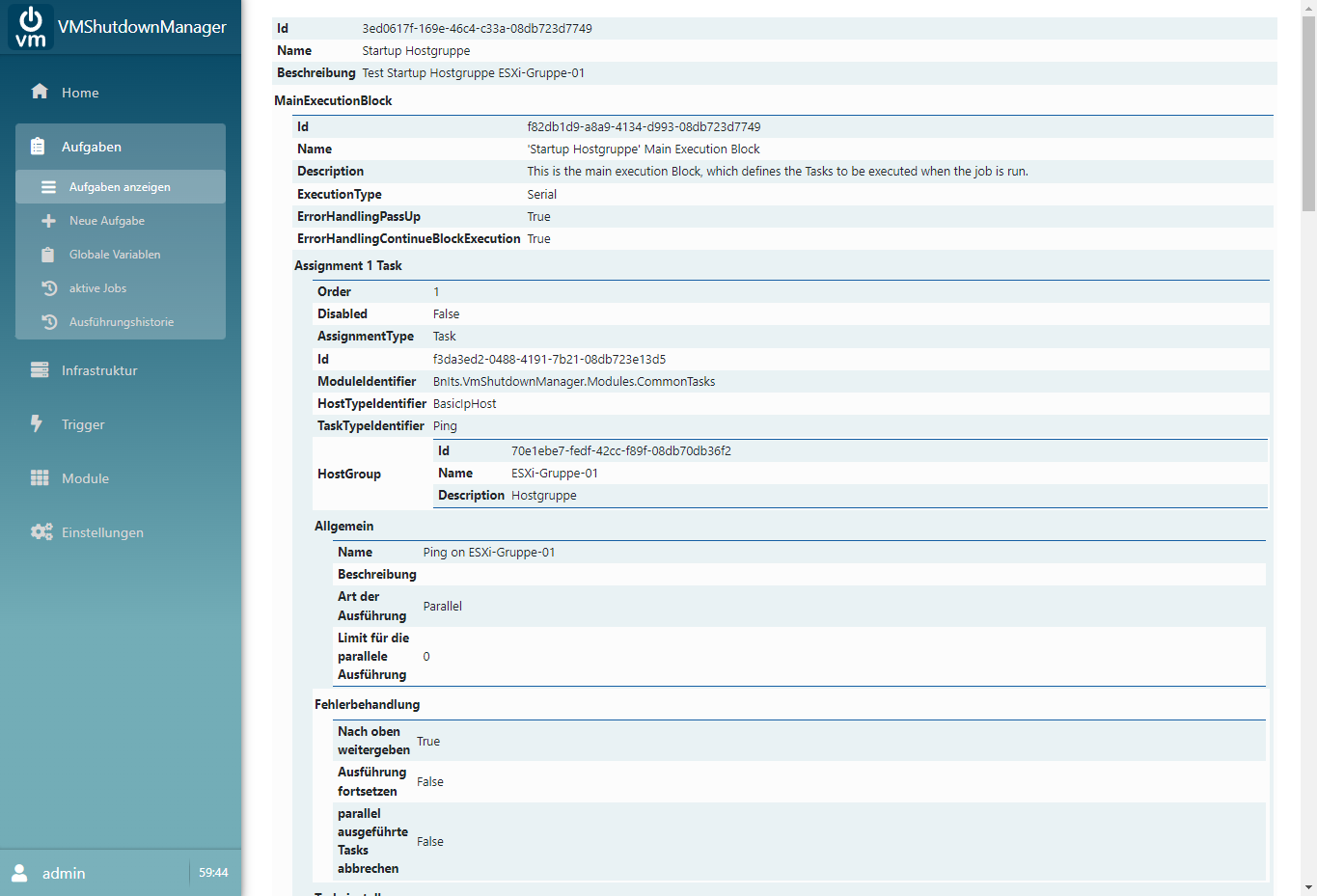
Task: Click HostGroup description Hostgruppe
Action: click(544, 496)
